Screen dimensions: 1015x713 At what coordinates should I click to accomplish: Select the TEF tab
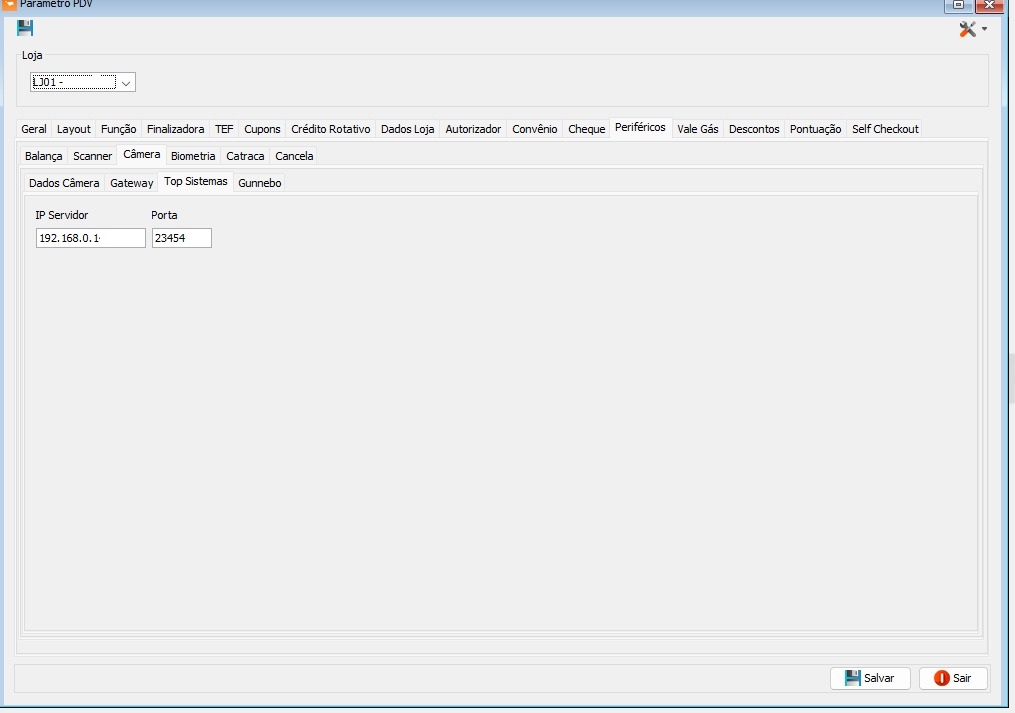(x=224, y=129)
